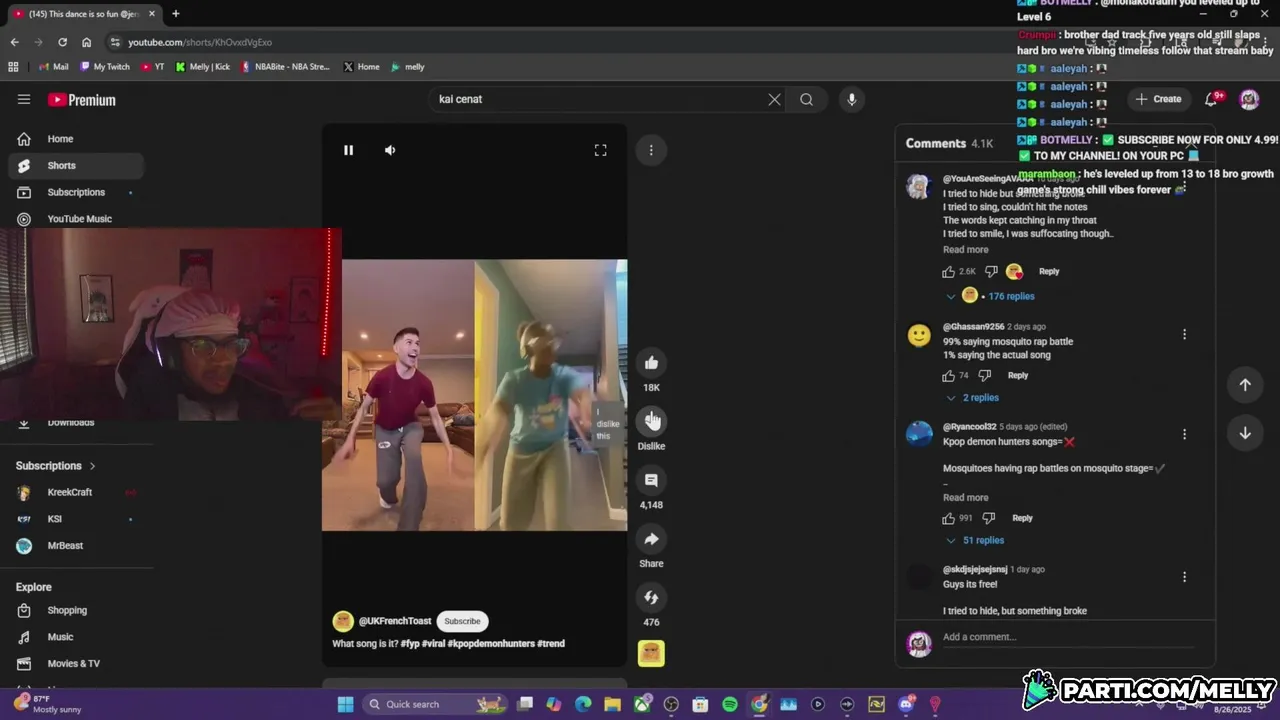The width and height of the screenshot is (1280, 720).
Task: Toggle the YouTube hamburger guide menu
Action: tap(24, 99)
